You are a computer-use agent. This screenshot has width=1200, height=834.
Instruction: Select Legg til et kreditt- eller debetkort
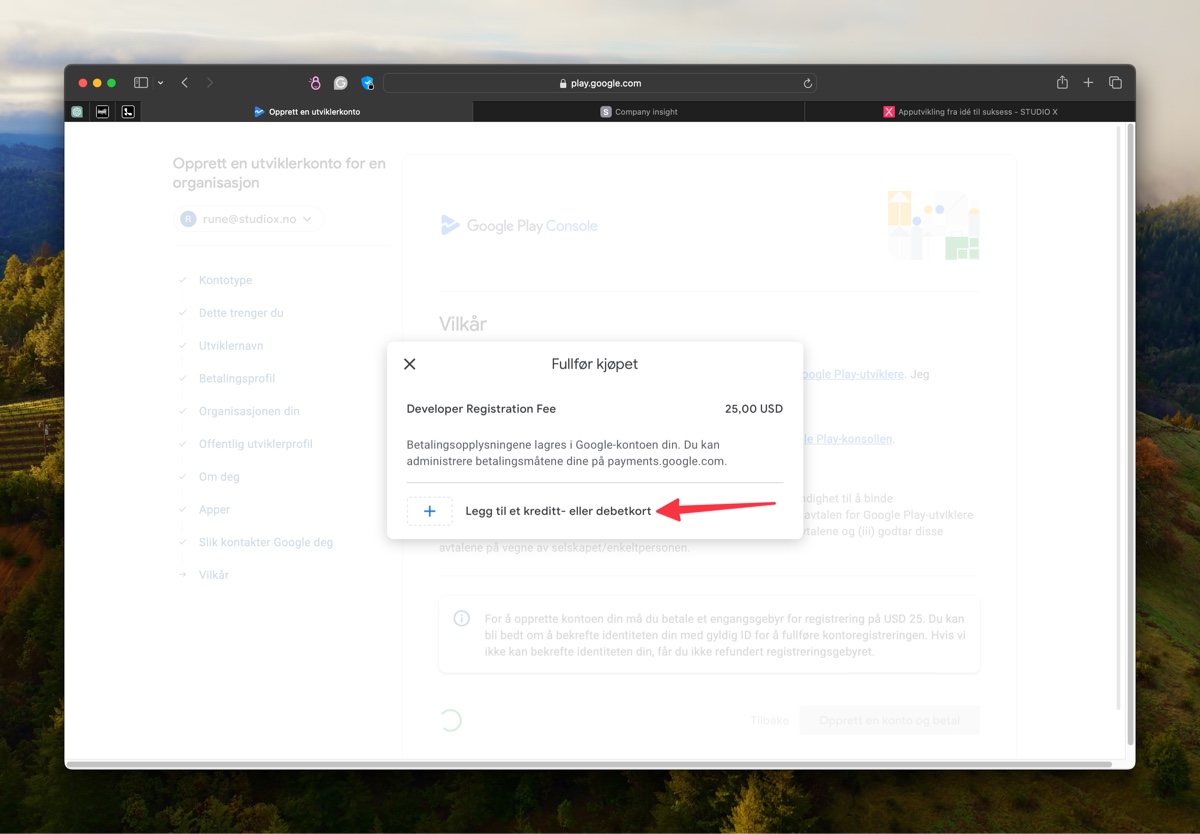click(558, 511)
